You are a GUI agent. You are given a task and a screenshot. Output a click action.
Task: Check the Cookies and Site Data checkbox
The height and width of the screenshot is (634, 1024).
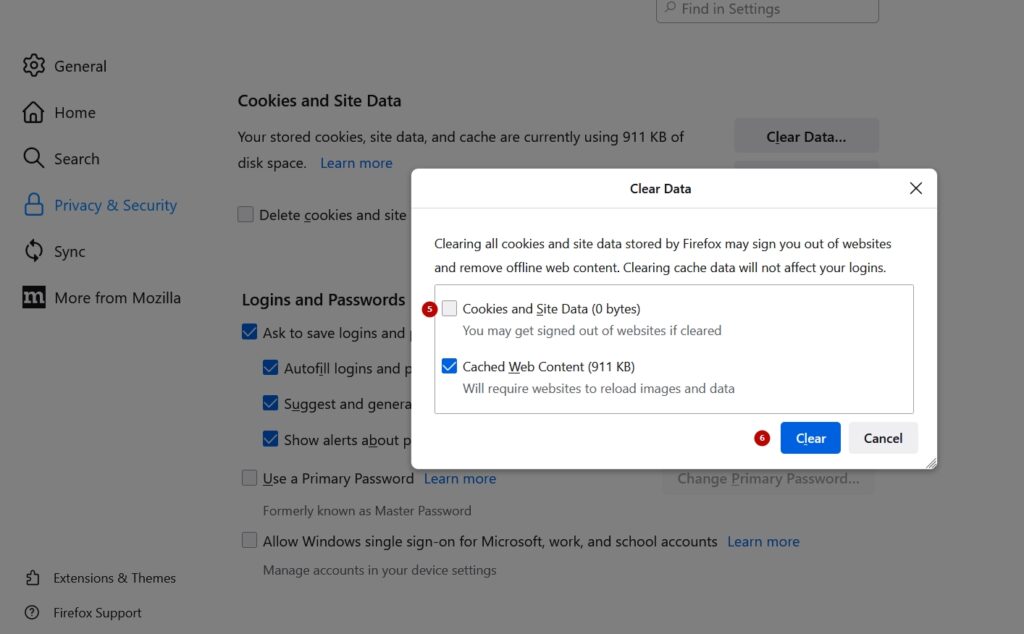449,308
